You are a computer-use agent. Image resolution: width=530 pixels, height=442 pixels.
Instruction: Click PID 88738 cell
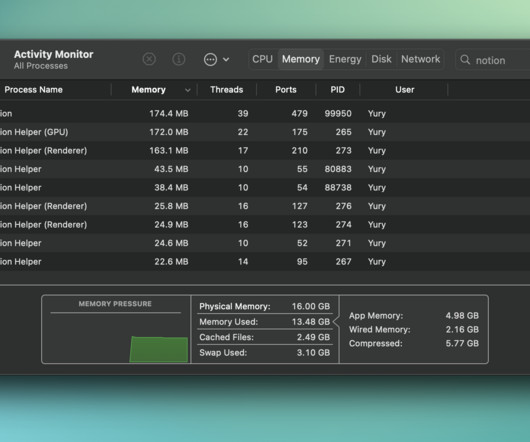click(x=338, y=188)
